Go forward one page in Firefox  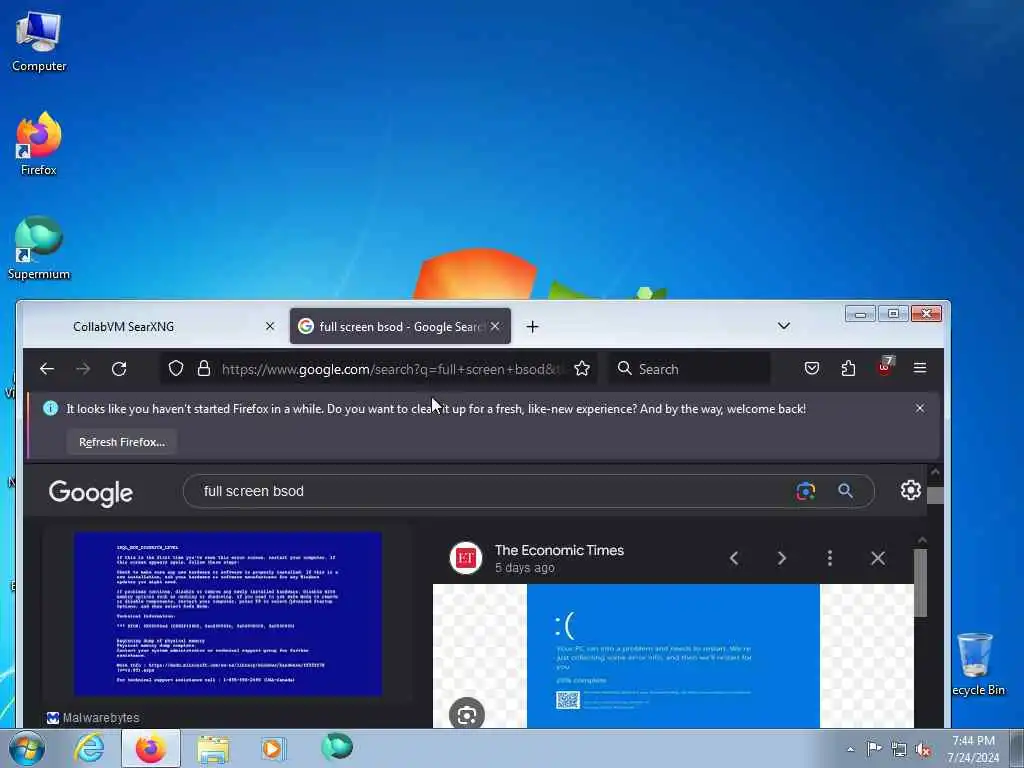[x=83, y=369]
